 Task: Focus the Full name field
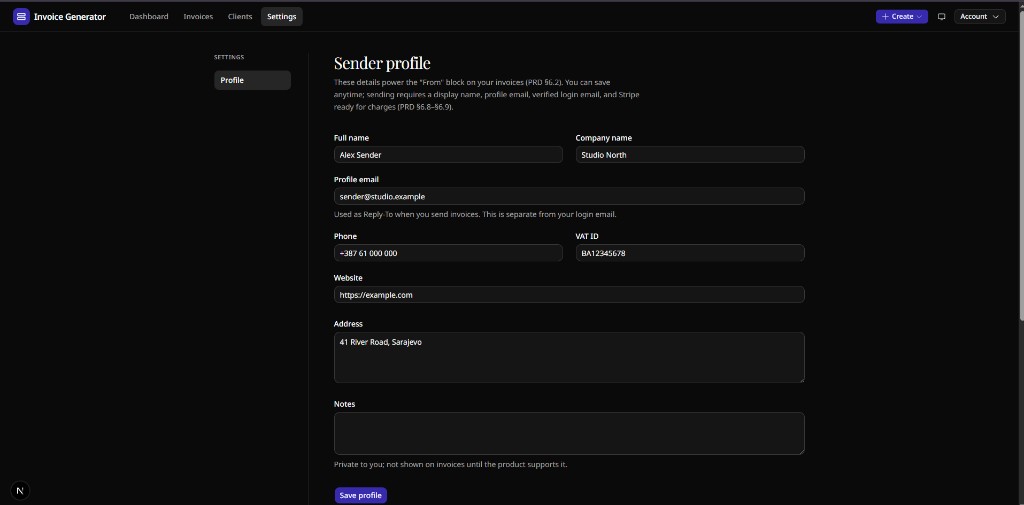pyautogui.click(x=448, y=155)
